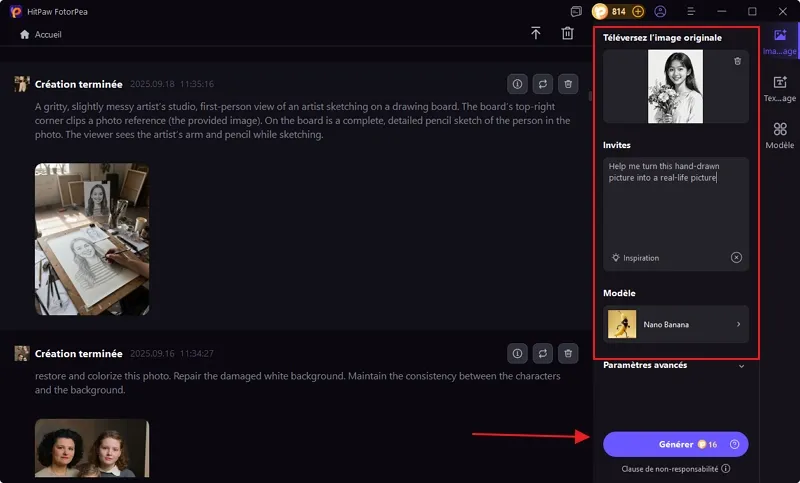The height and width of the screenshot is (483, 800).
Task: Click the Inspiration prompt suggestion button
Action: [636, 258]
